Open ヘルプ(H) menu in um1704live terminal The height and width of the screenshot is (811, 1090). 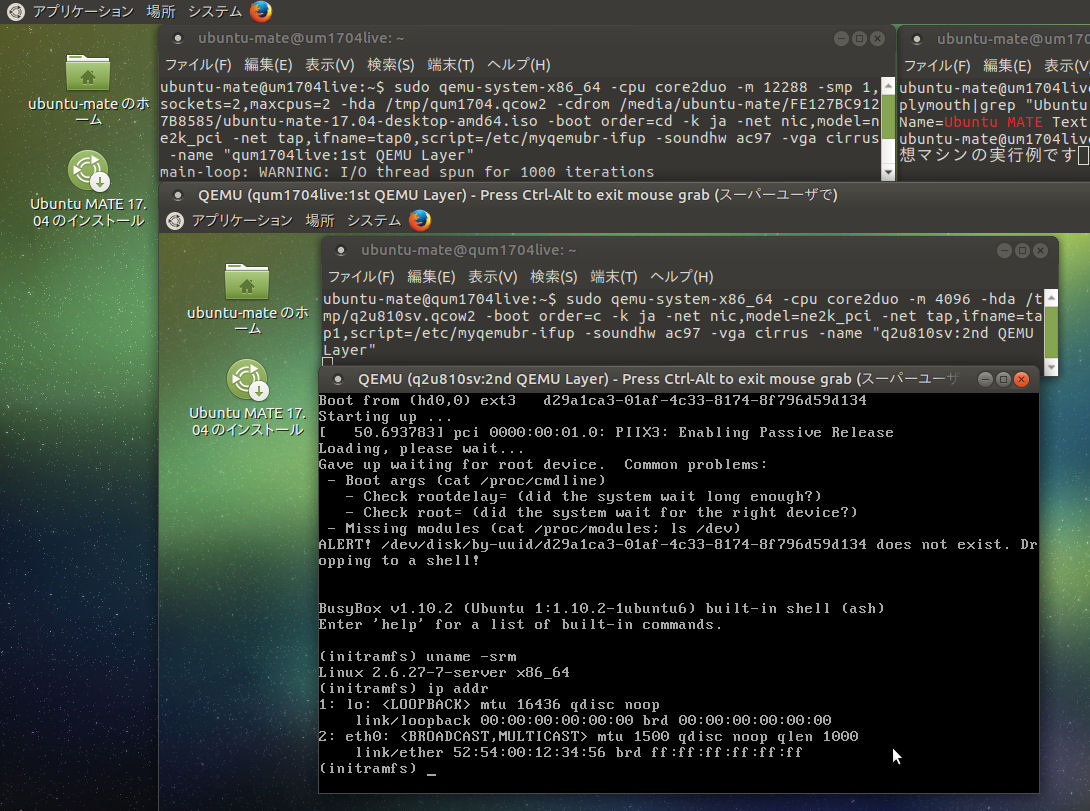(519, 65)
